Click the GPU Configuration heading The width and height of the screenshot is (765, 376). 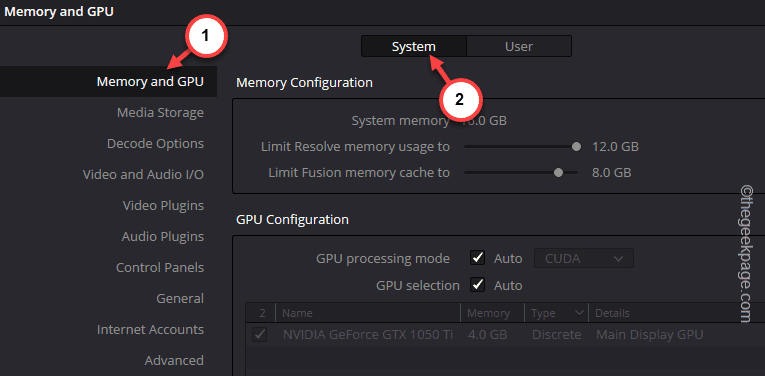click(x=292, y=219)
